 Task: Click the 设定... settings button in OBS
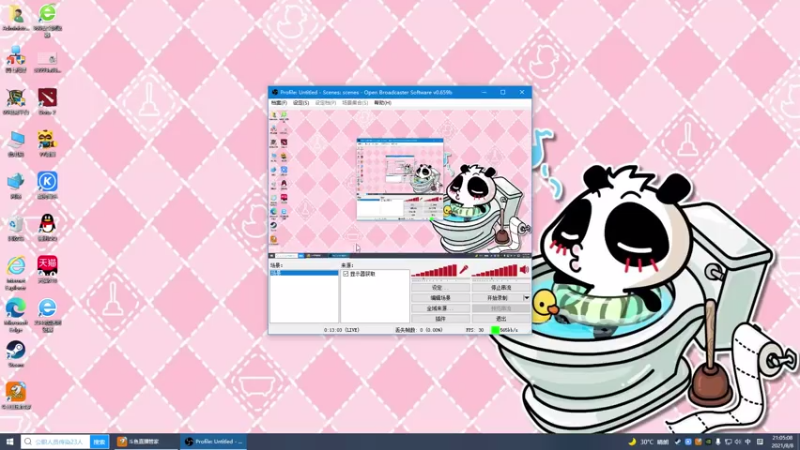440,288
